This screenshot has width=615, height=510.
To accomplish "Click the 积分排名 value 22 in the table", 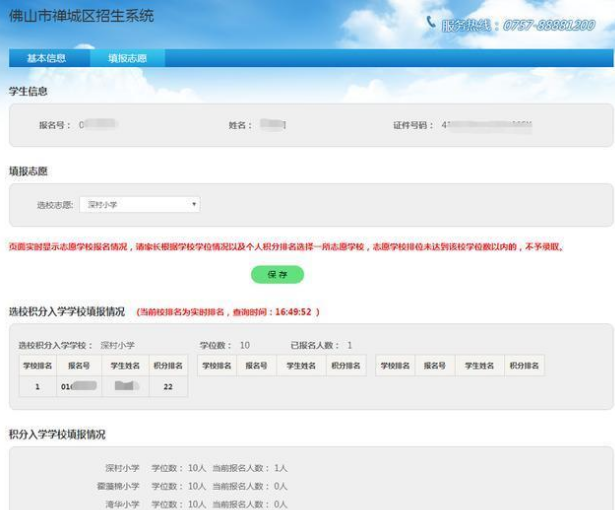I will coord(168,386).
